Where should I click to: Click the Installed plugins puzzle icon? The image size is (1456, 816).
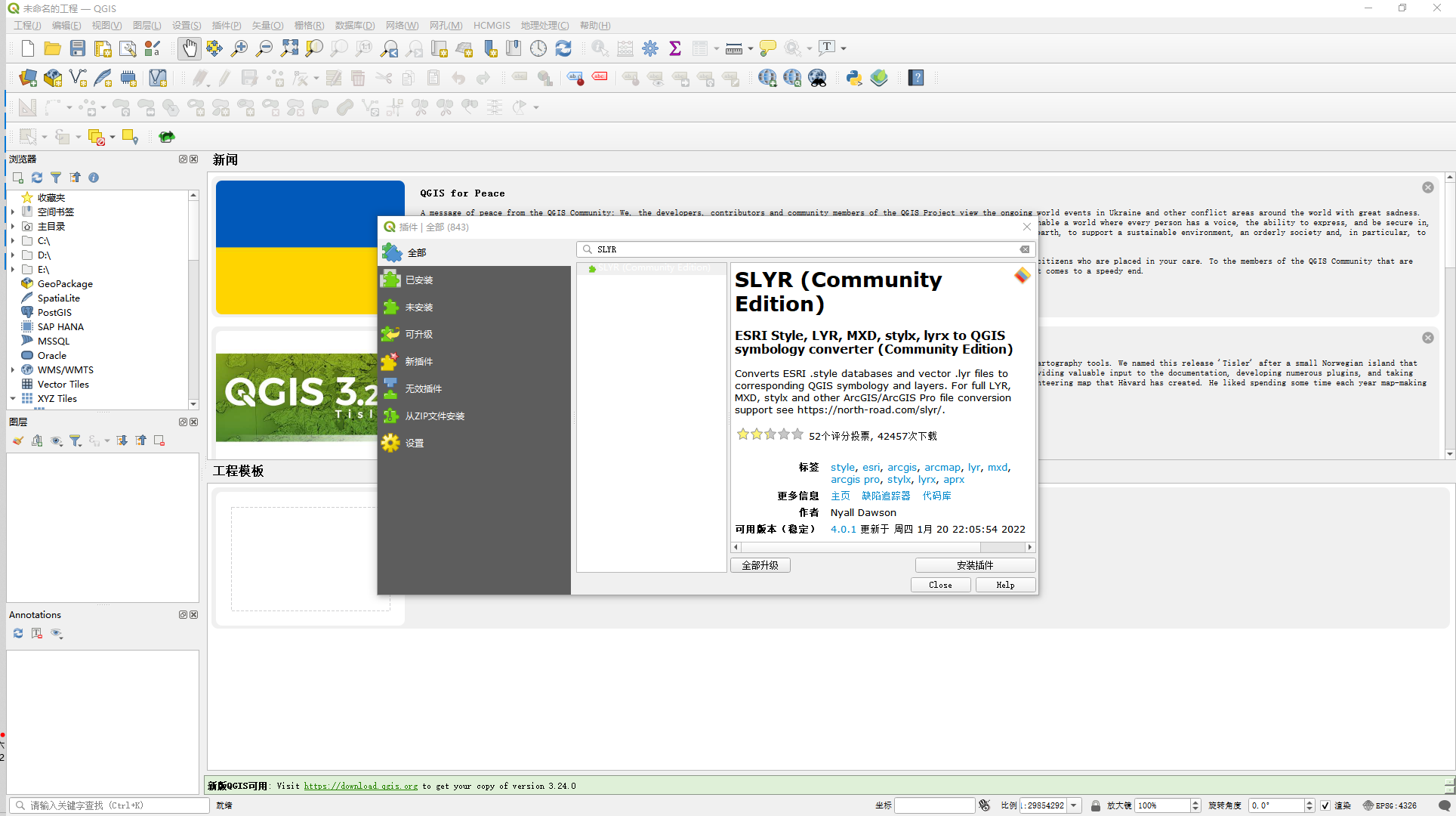[390, 280]
